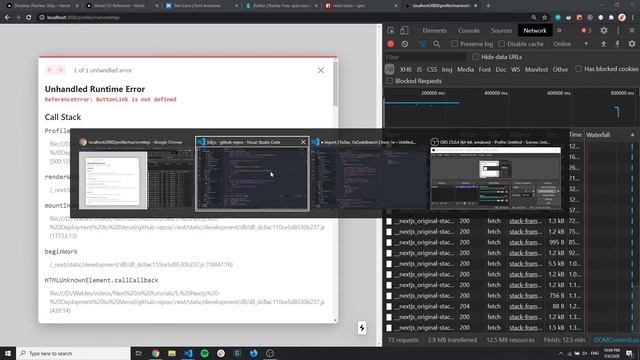Click Waterfall column sort arrow
The width and height of the screenshot is (640, 360).
click(x=633, y=135)
